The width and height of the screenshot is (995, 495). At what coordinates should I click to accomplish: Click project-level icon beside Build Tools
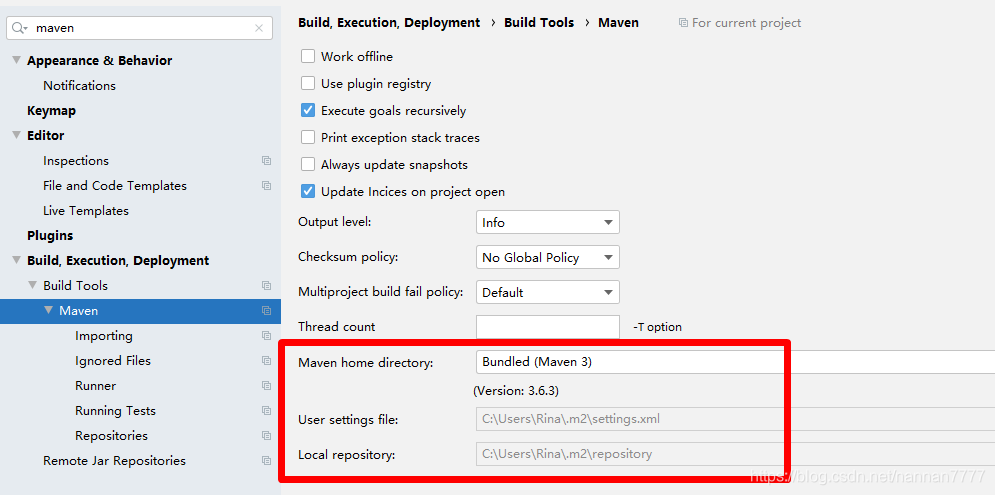coord(267,286)
